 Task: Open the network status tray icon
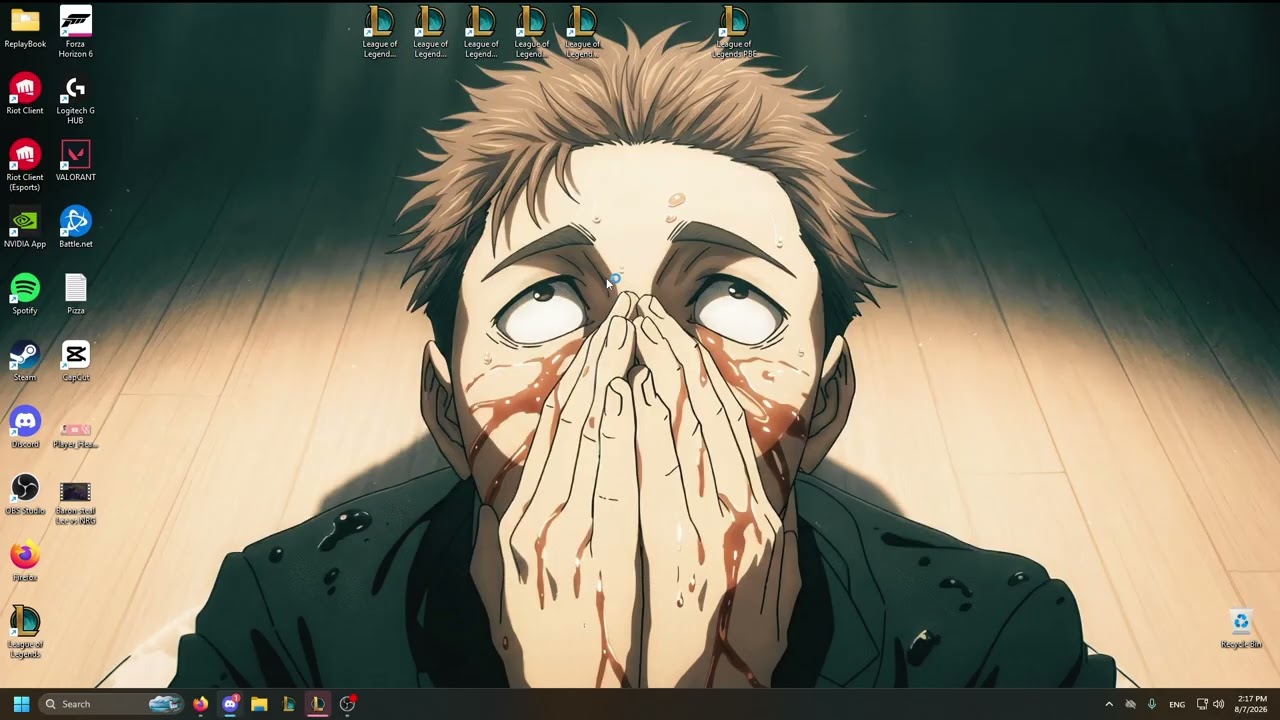[1202, 704]
